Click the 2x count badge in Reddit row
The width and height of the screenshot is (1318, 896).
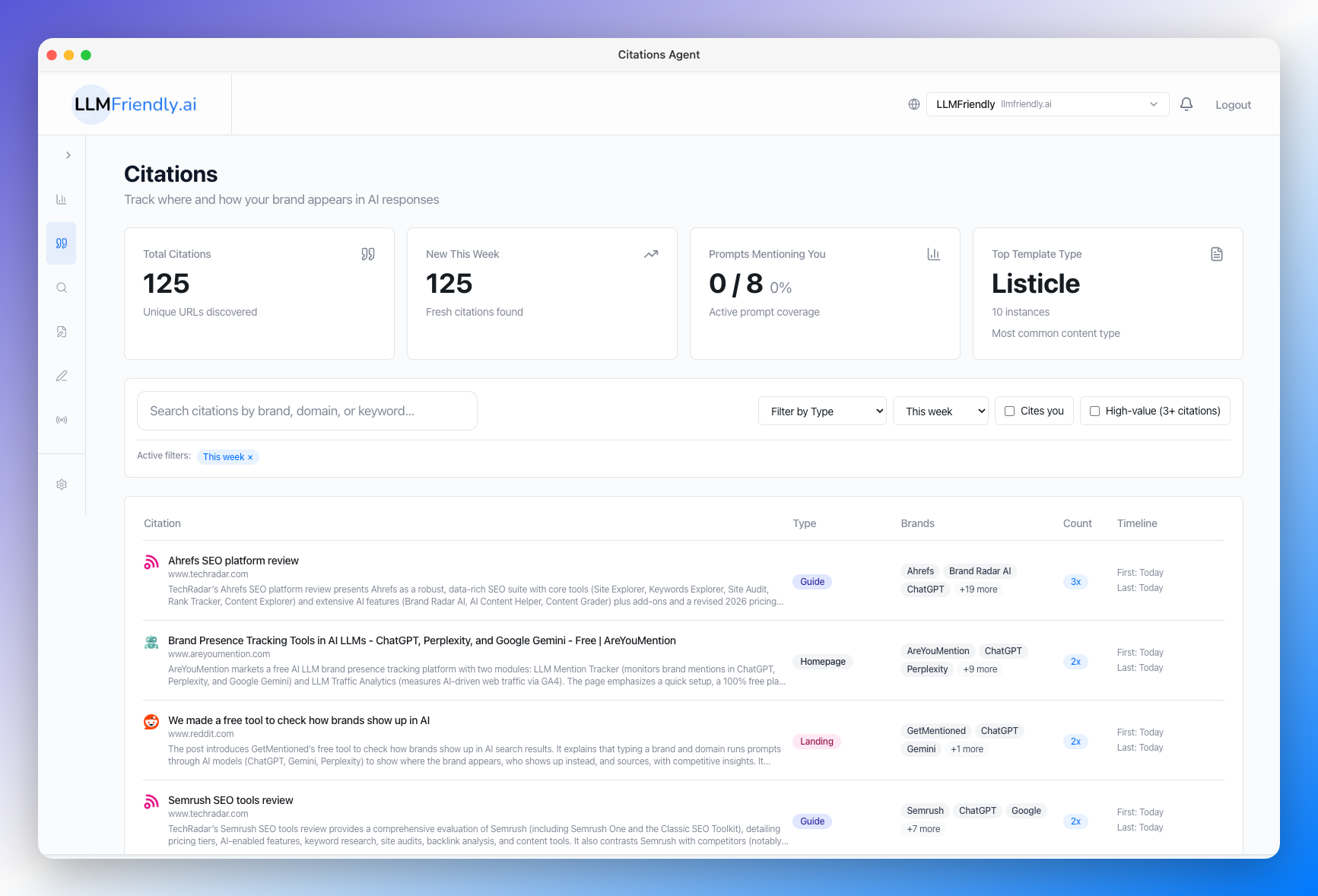click(x=1076, y=742)
